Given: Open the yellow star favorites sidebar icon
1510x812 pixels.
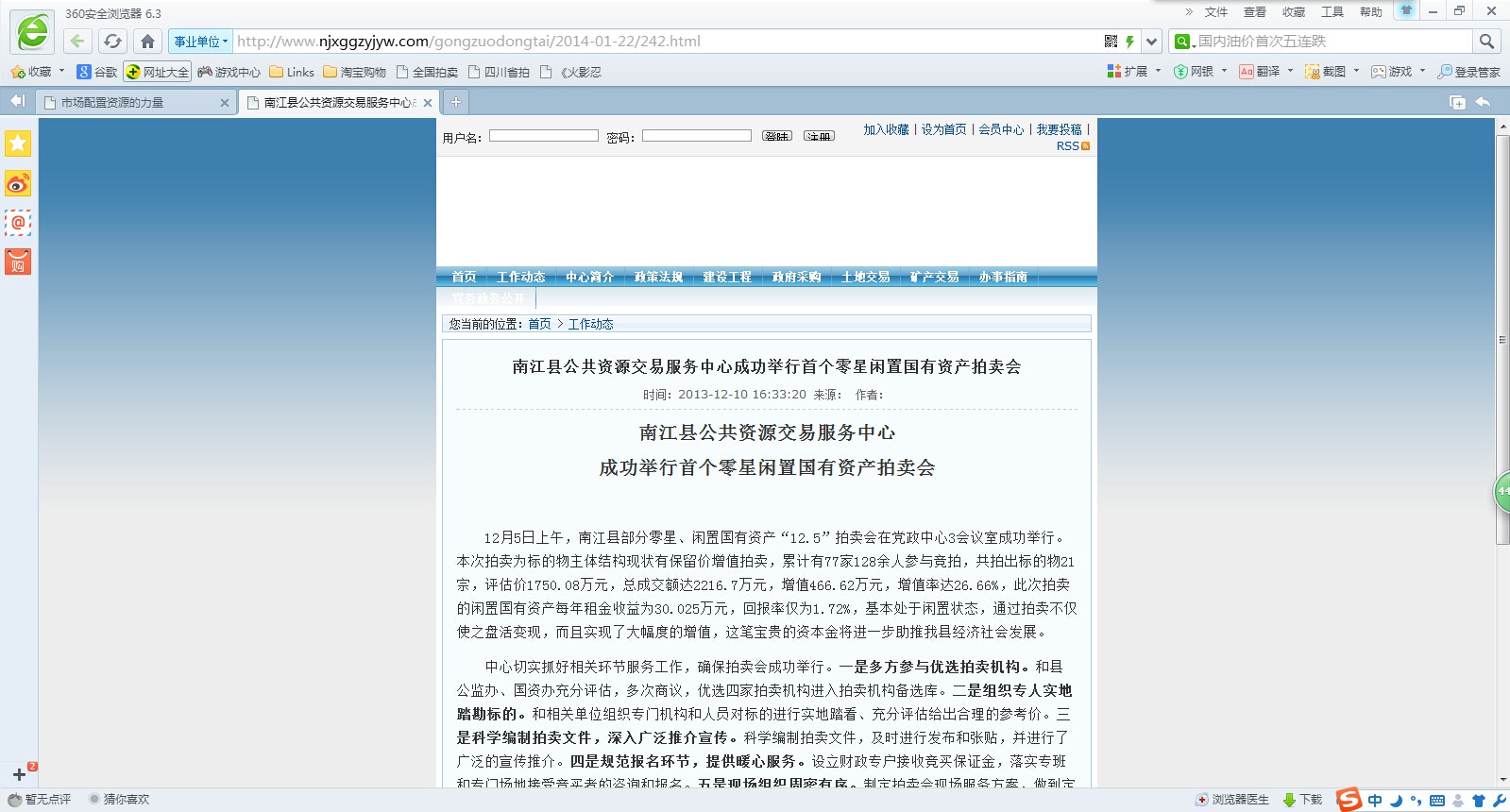Looking at the screenshot, I should point(18,144).
